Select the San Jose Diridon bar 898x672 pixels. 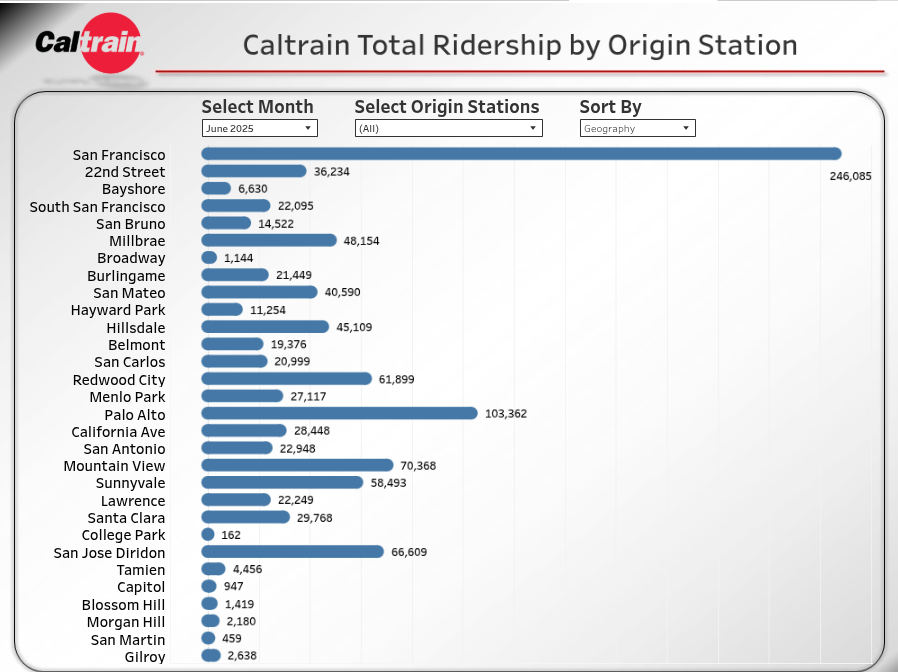pyautogui.click(x=292, y=552)
